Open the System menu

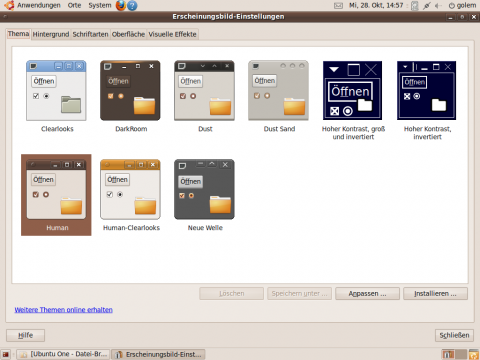point(100,5)
